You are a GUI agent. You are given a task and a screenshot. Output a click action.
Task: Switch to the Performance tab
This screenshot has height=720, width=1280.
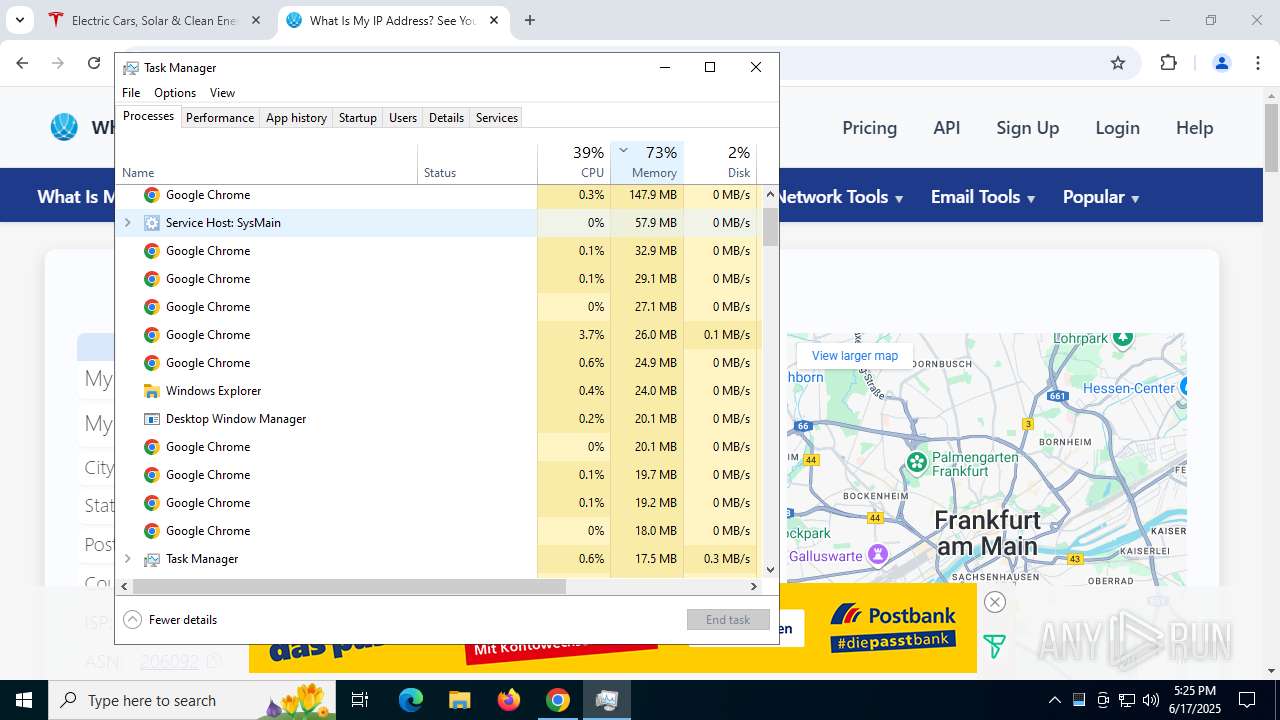[x=219, y=117]
